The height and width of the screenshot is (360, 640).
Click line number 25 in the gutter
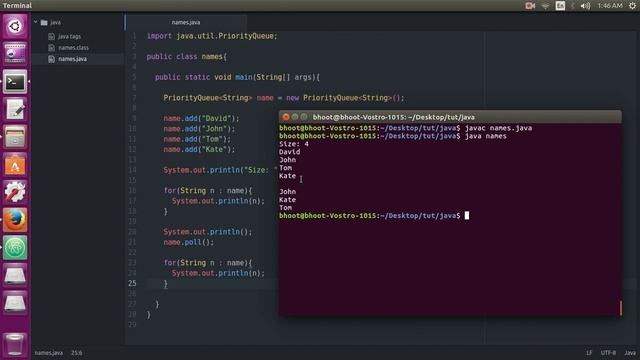click(x=132, y=283)
